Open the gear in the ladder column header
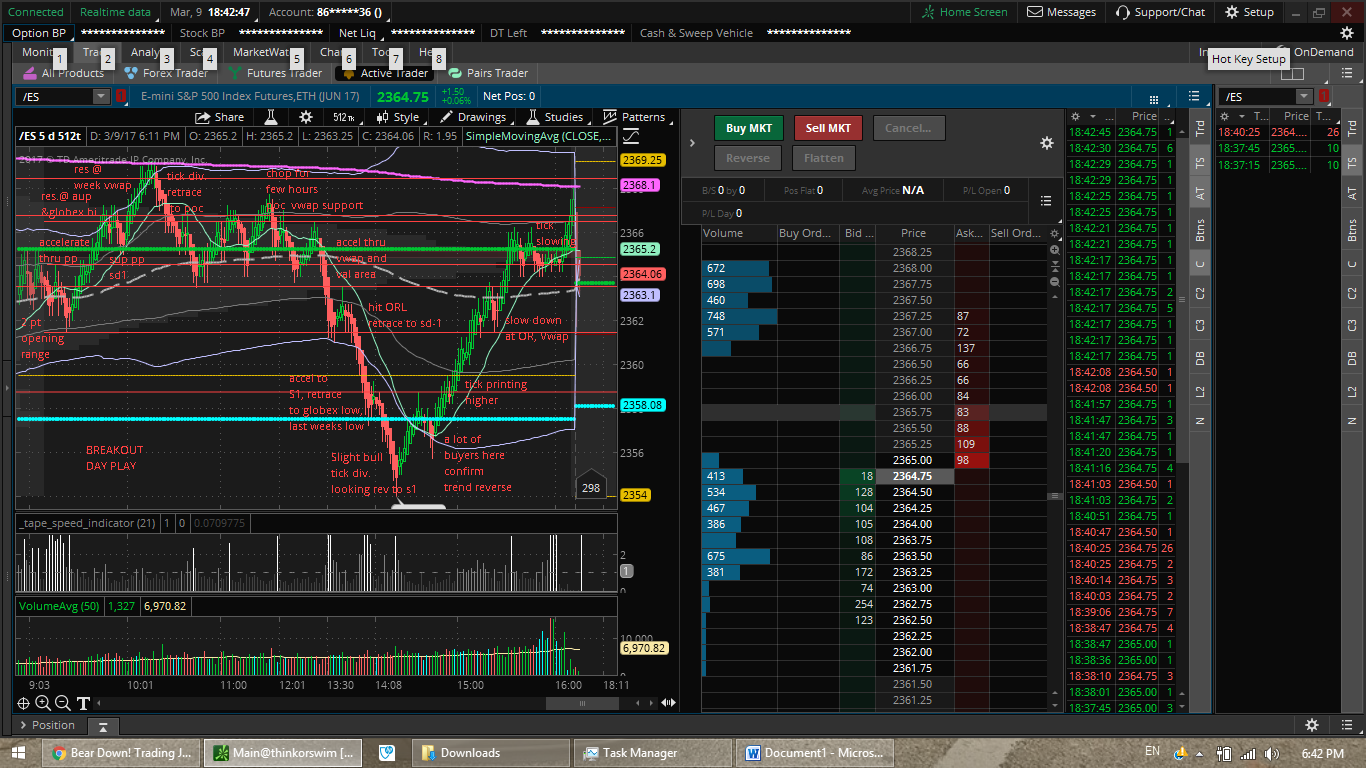The image size is (1366, 768). tap(1052, 233)
